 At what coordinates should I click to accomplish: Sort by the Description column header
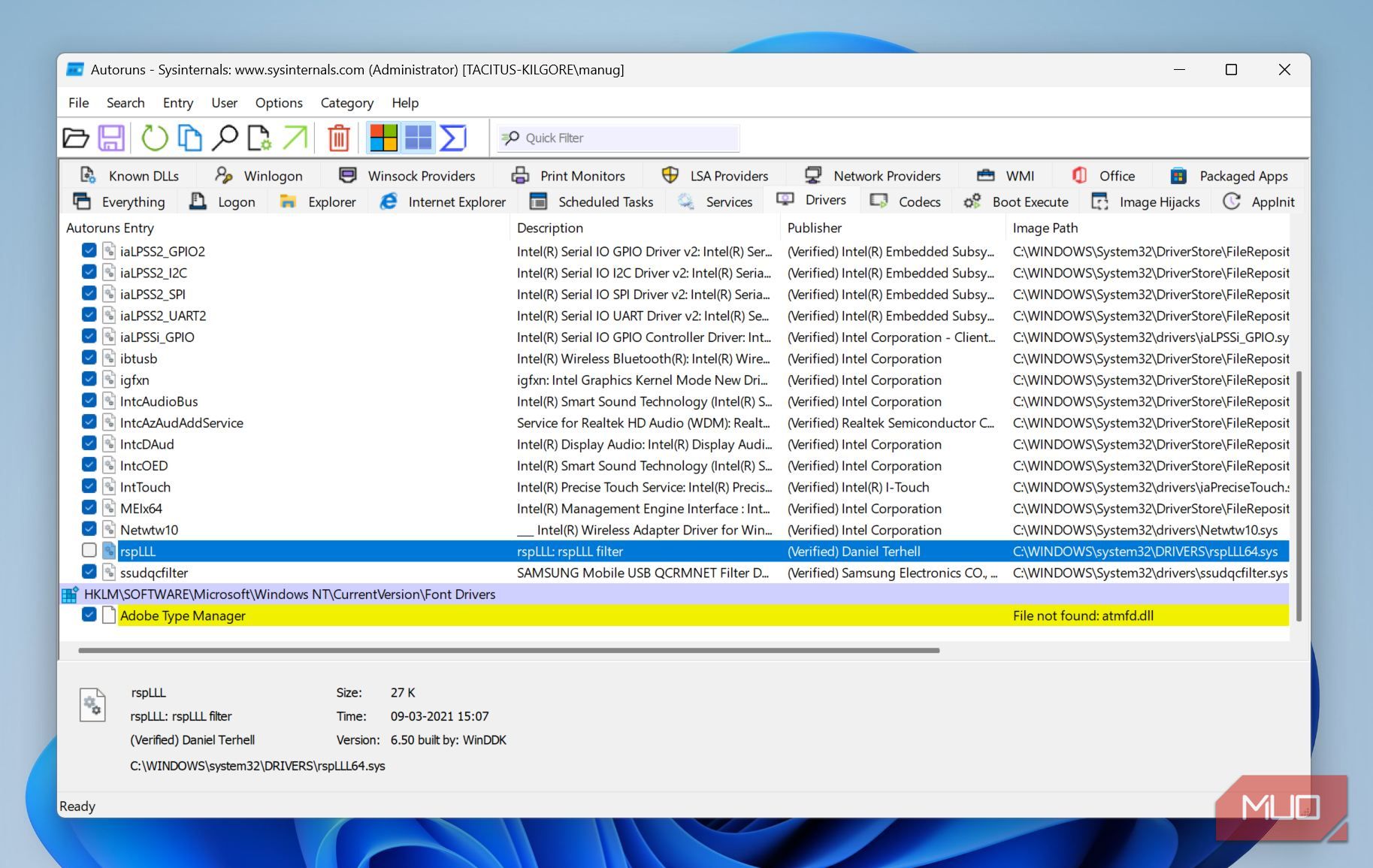(645, 228)
